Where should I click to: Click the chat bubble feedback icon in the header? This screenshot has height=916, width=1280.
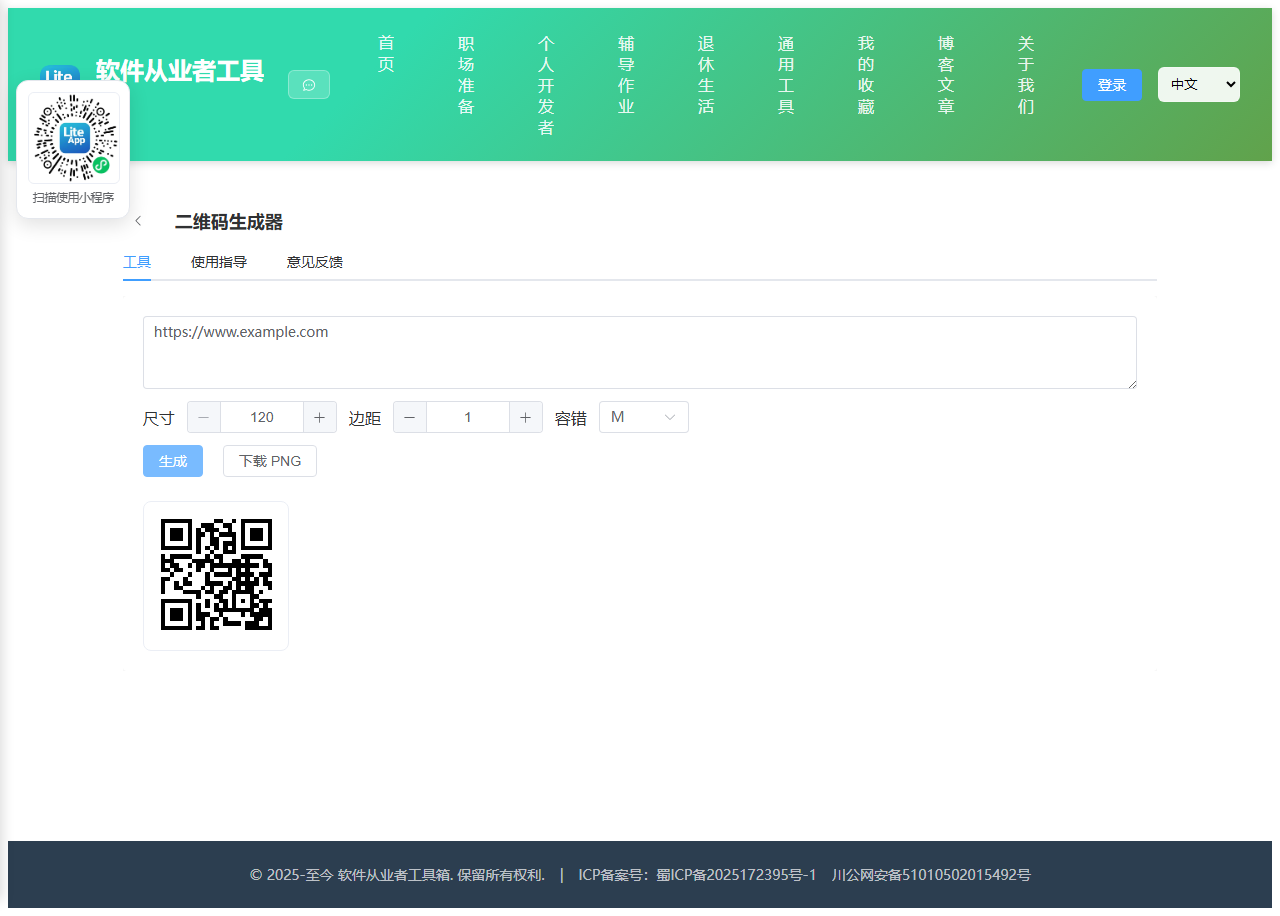[309, 85]
